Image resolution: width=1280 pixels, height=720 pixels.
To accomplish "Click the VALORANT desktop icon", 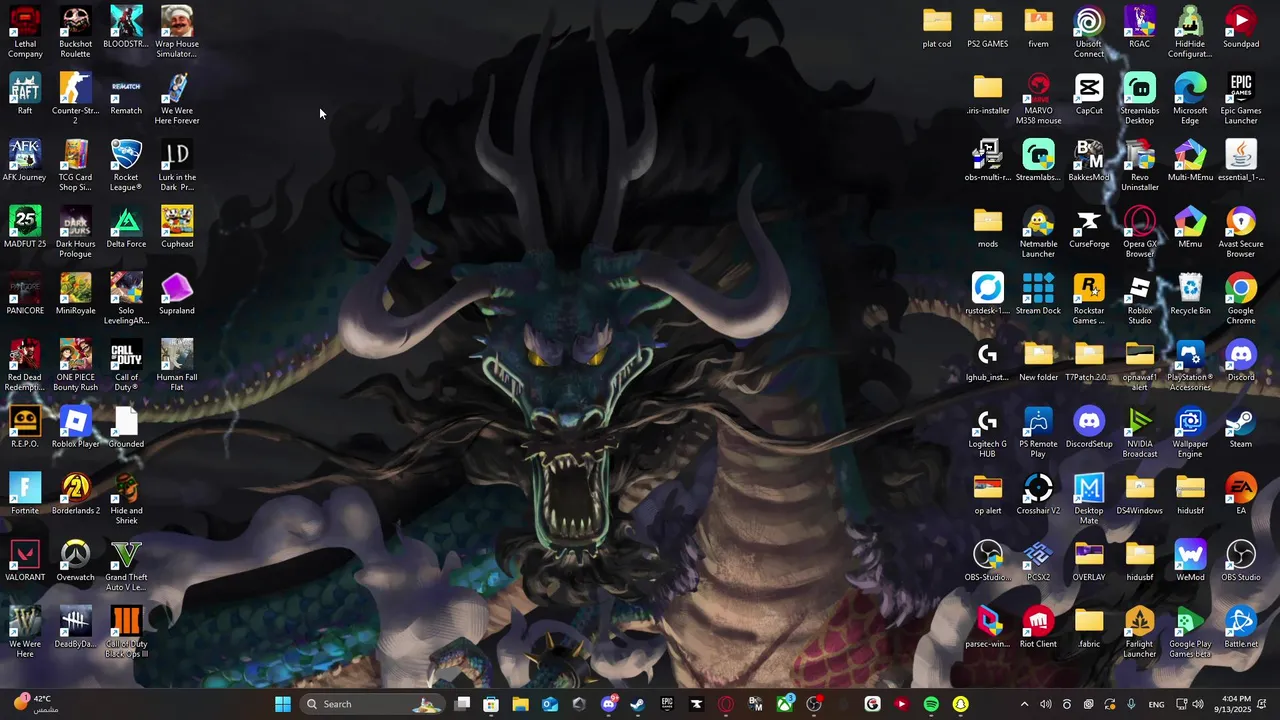I will coord(25,561).
